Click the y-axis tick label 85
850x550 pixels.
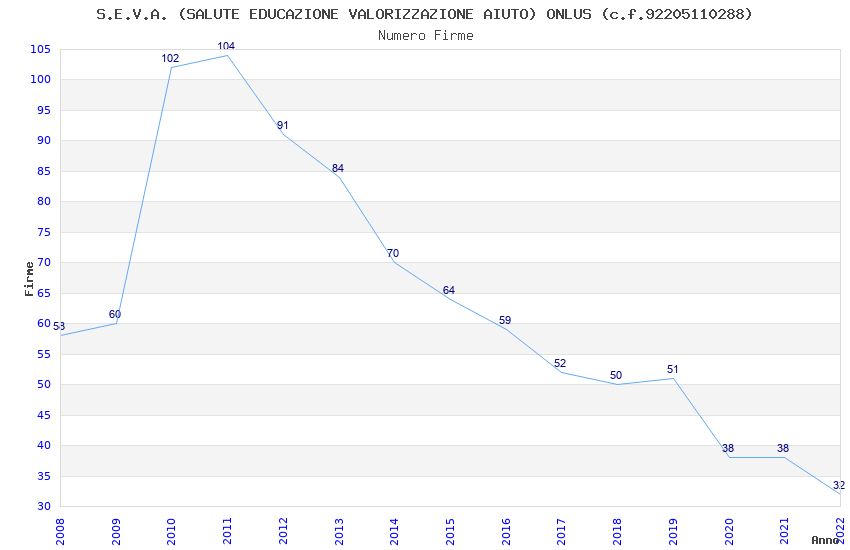coord(44,171)
